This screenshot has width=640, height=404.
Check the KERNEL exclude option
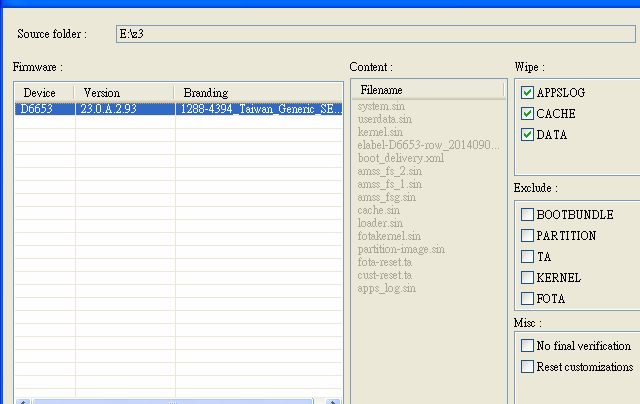[527, 277]
